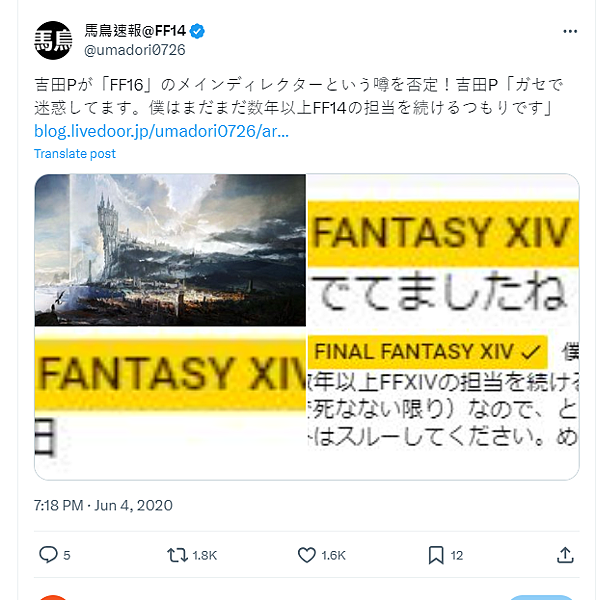Click the blue verified checkmark badge
The width and height of the screenshot is (596, 600).
tap(197, 31)
